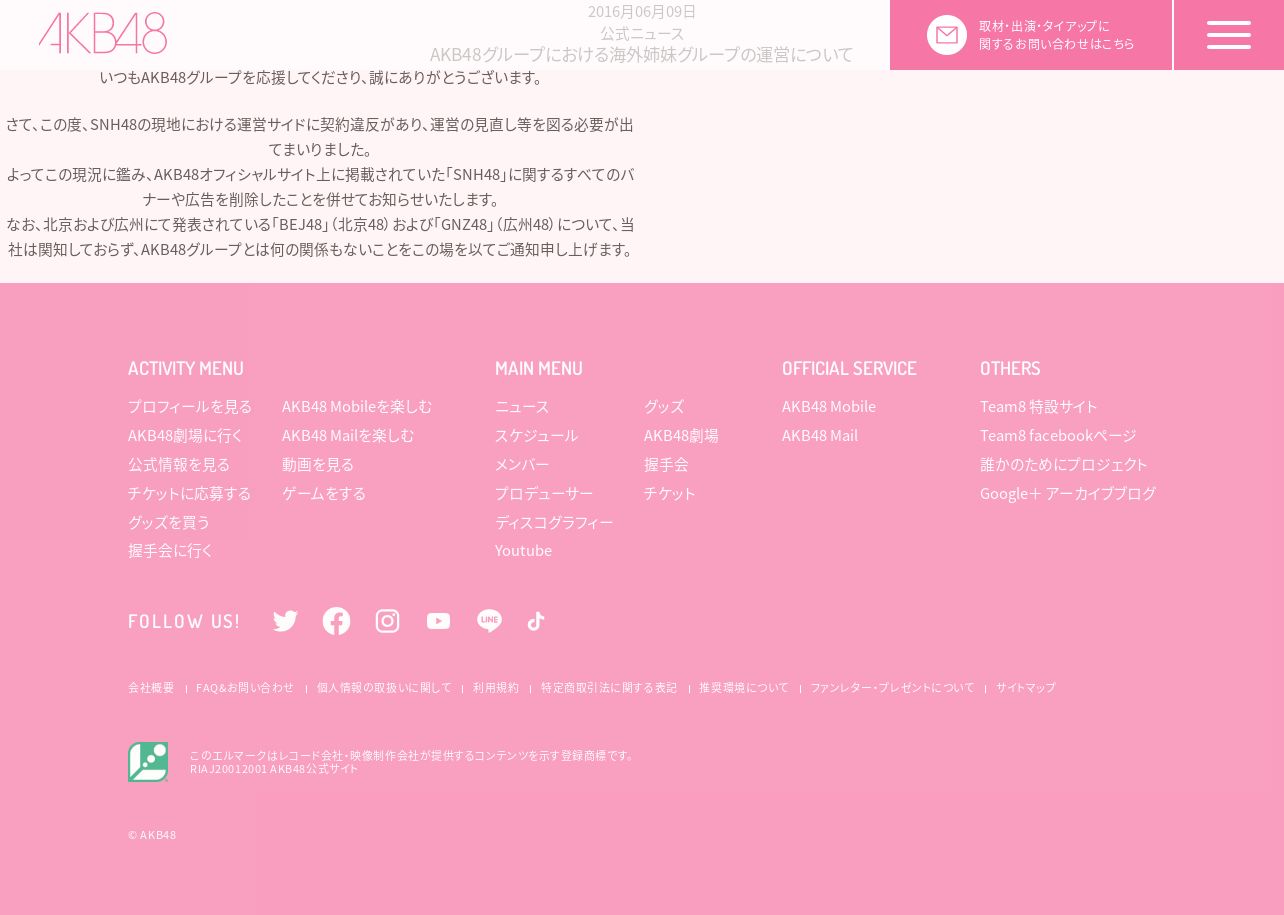Open the Instagram follow icon

[x=387, y=621]
